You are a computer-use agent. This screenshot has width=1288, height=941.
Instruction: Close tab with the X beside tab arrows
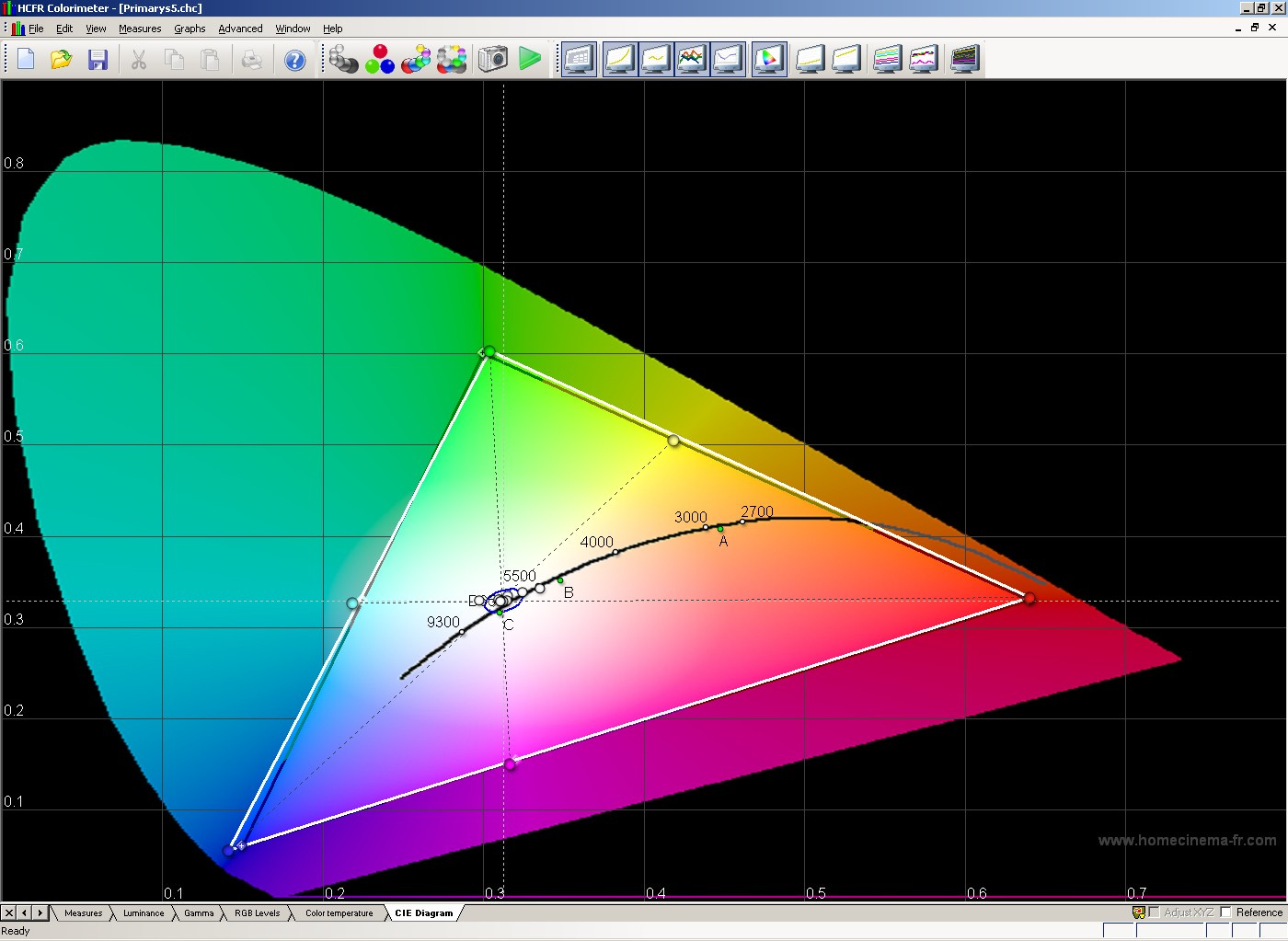pyautogui.click(x=8, y=912)
